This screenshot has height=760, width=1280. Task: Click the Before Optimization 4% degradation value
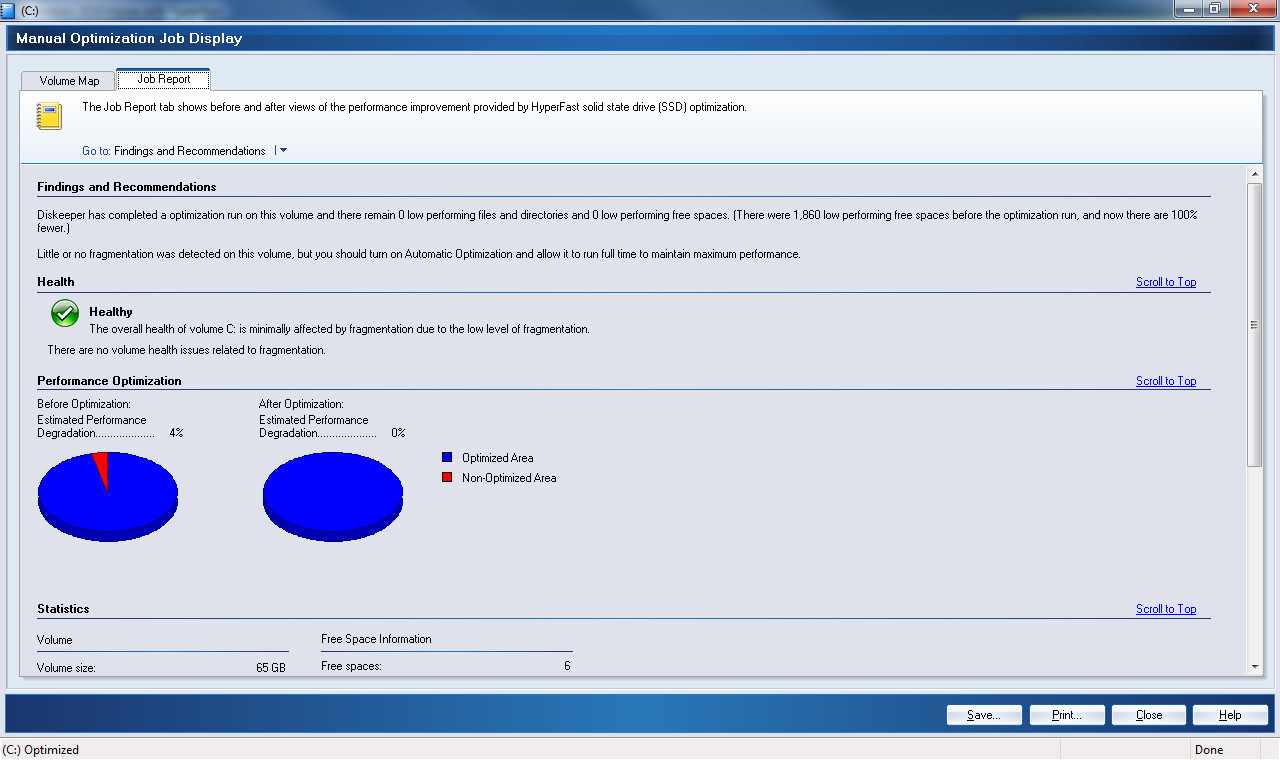[x=176, y=433]
